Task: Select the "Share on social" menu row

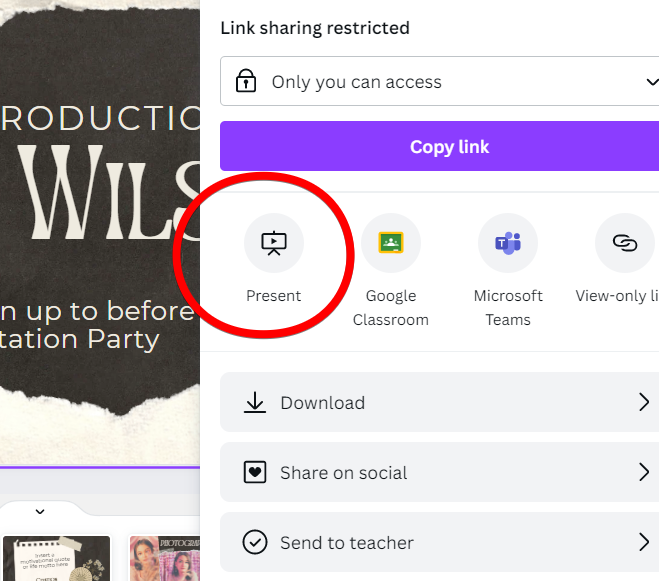Action: tap(440, 473)
